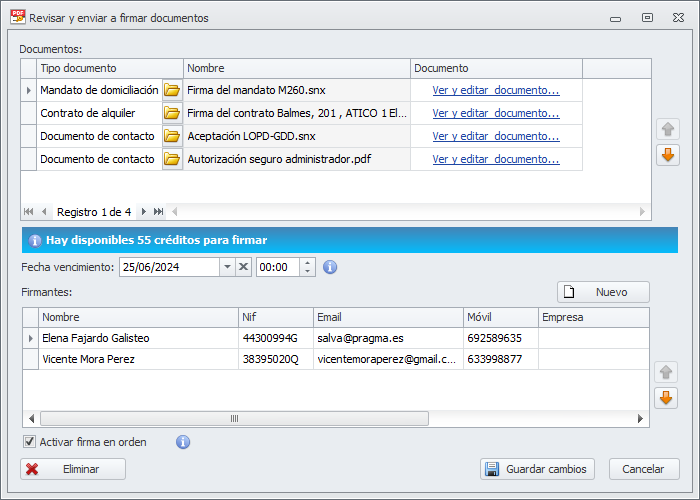The width and height of the screenshot is (700, 500).
Task: Click mobile cell 633998877
Action: (x=501, y=359)
